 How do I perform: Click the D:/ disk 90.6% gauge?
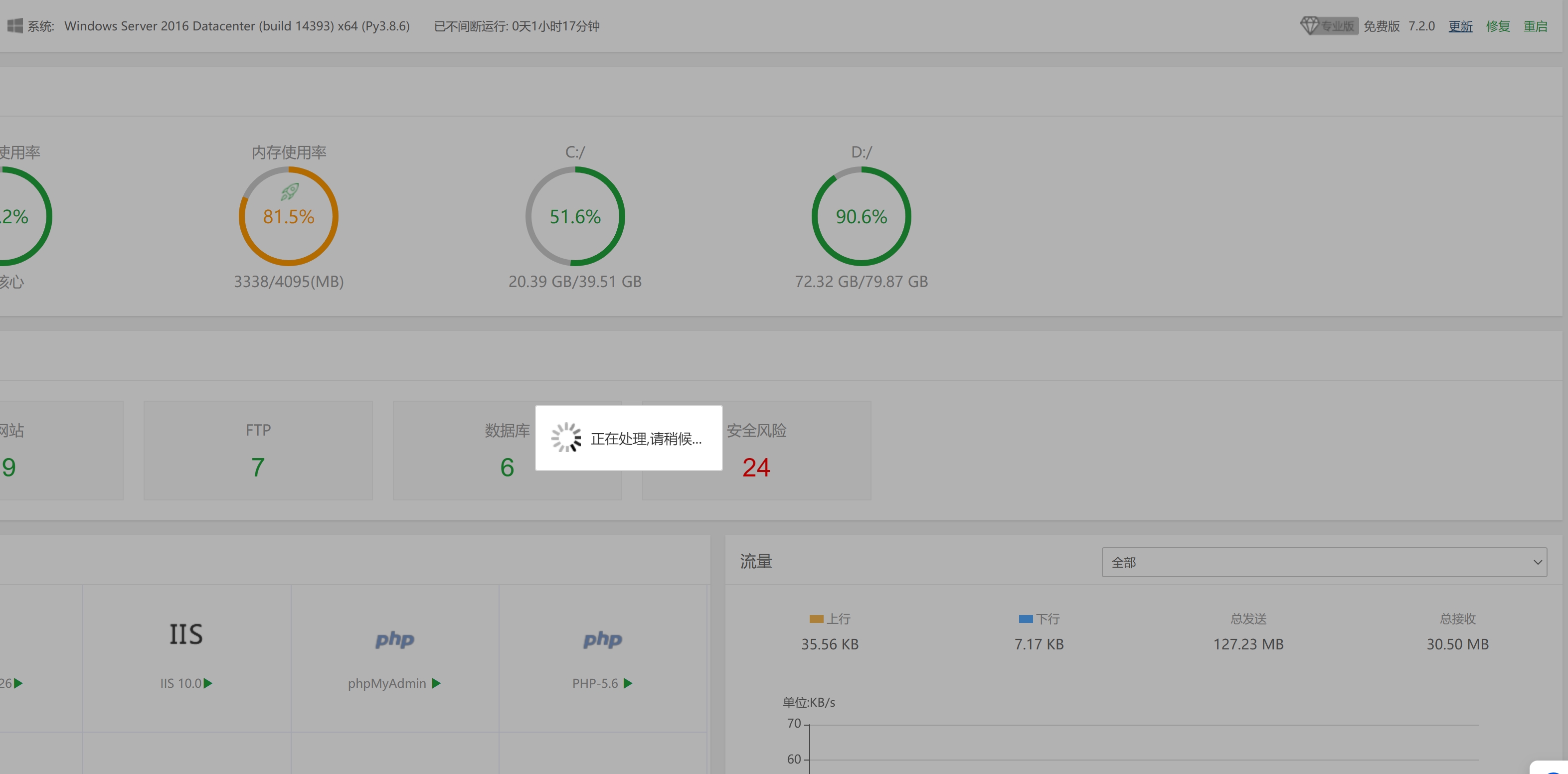click(862, 216)
